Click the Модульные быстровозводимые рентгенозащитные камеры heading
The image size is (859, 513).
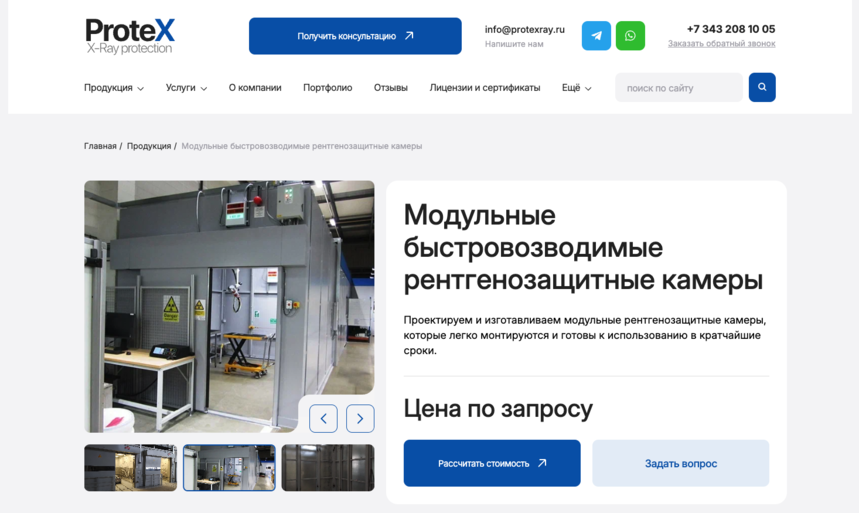583,247
